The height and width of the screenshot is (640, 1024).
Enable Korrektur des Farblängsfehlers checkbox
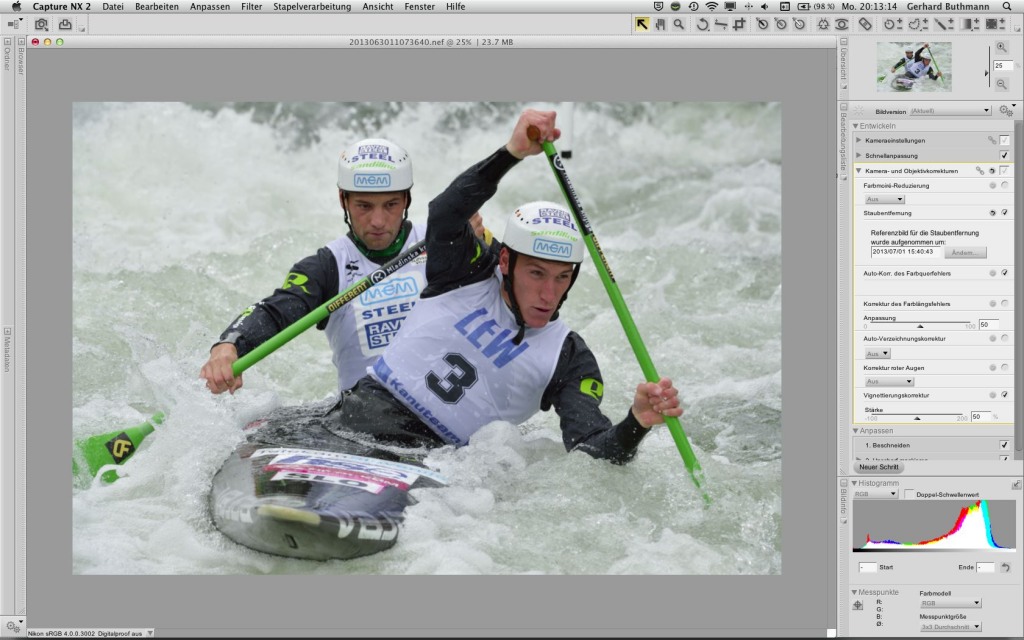pos(1004,304)
